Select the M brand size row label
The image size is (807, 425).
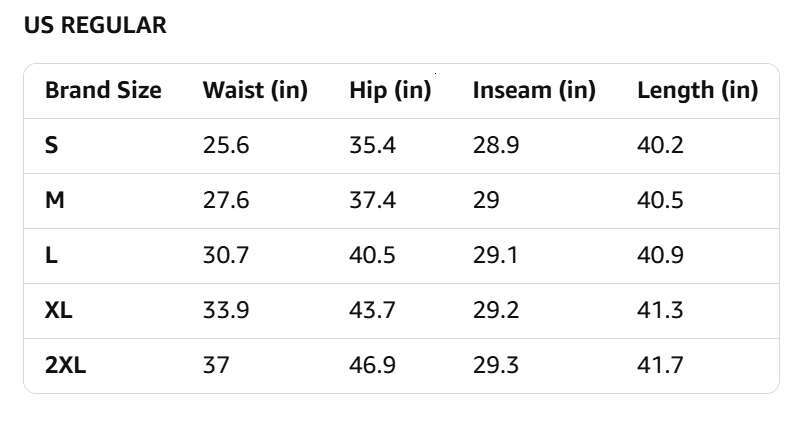(x=55, y=201)
